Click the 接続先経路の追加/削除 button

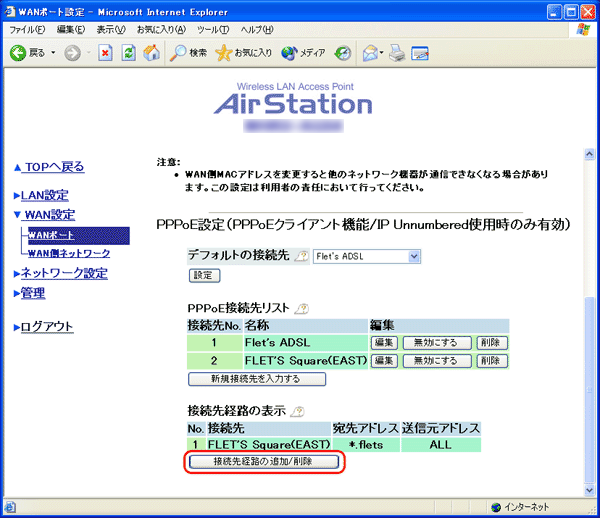pos(264,462)
